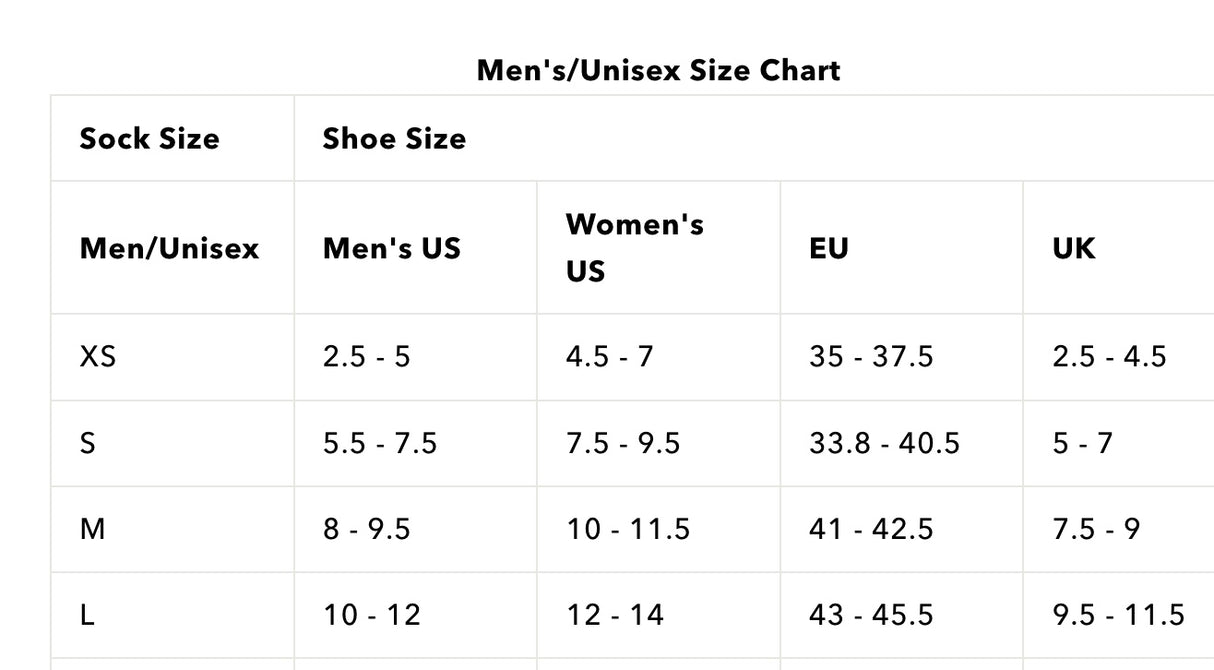The height and width of the screenshot is (670, 1214).
Task: Click the XS sock size row label
Action: point(97,356)
